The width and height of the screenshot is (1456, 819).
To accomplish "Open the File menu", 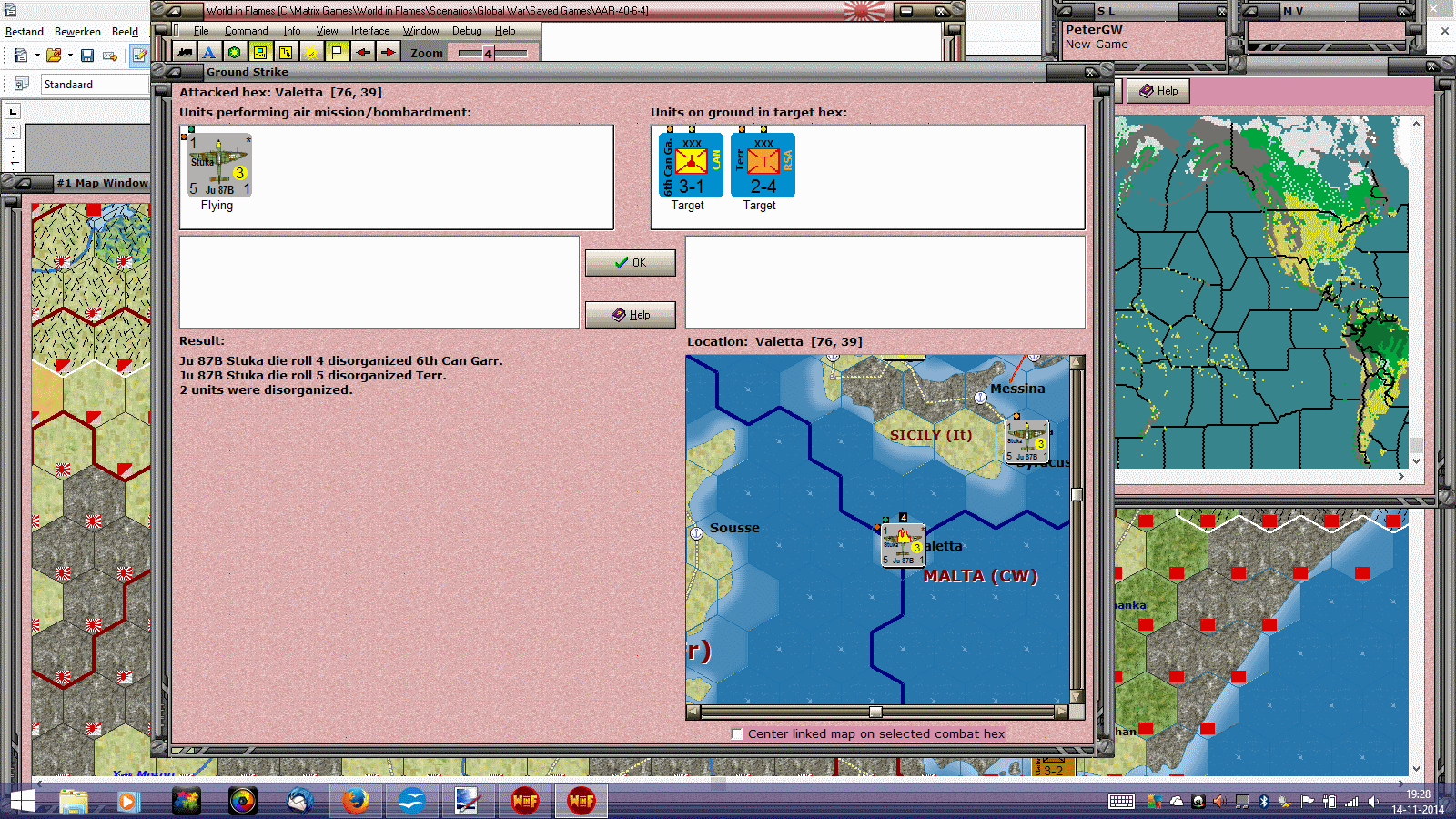I will coord(201,31).
